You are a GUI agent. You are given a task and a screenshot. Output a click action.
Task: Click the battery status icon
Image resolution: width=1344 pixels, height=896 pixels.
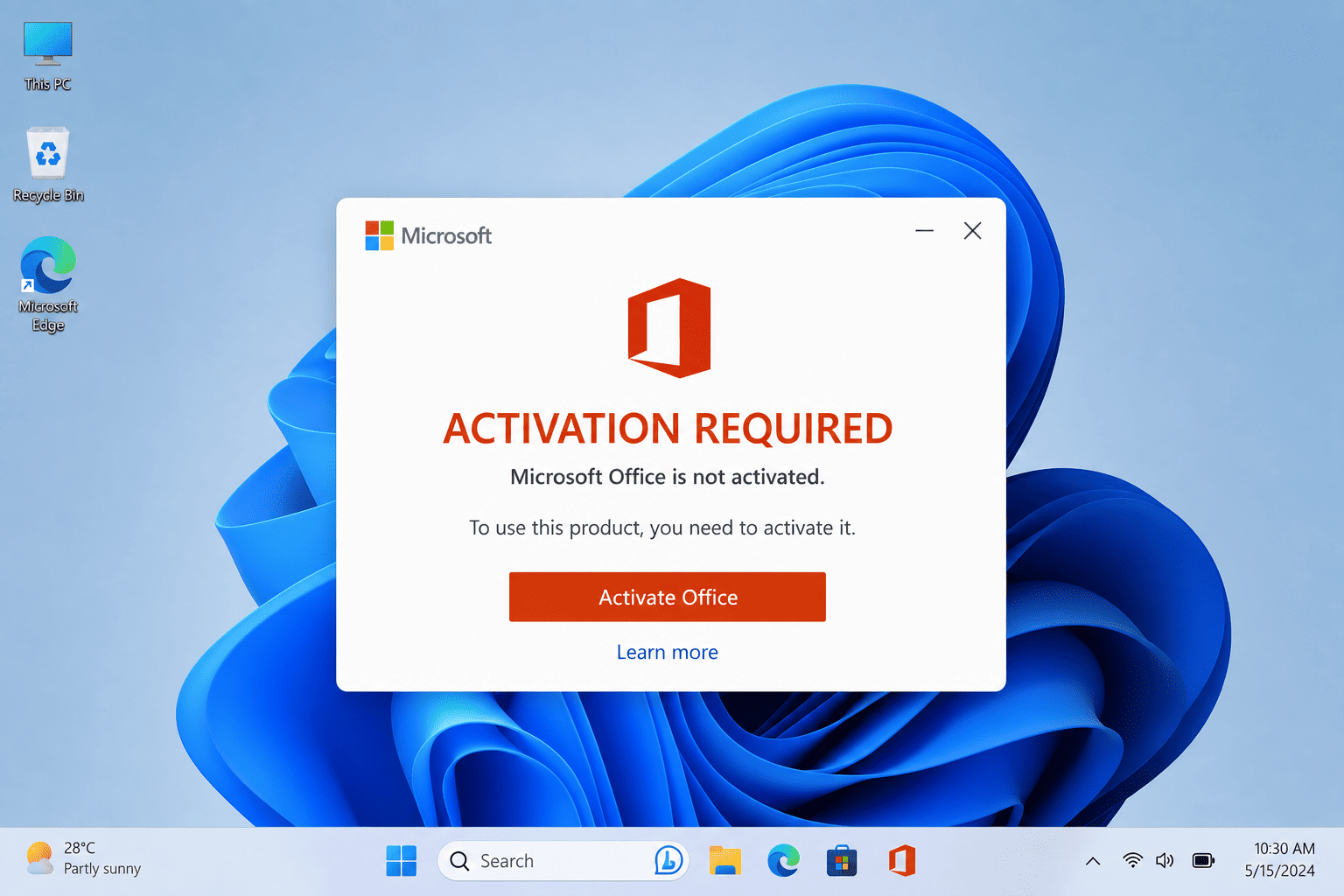pos(1204,861)
